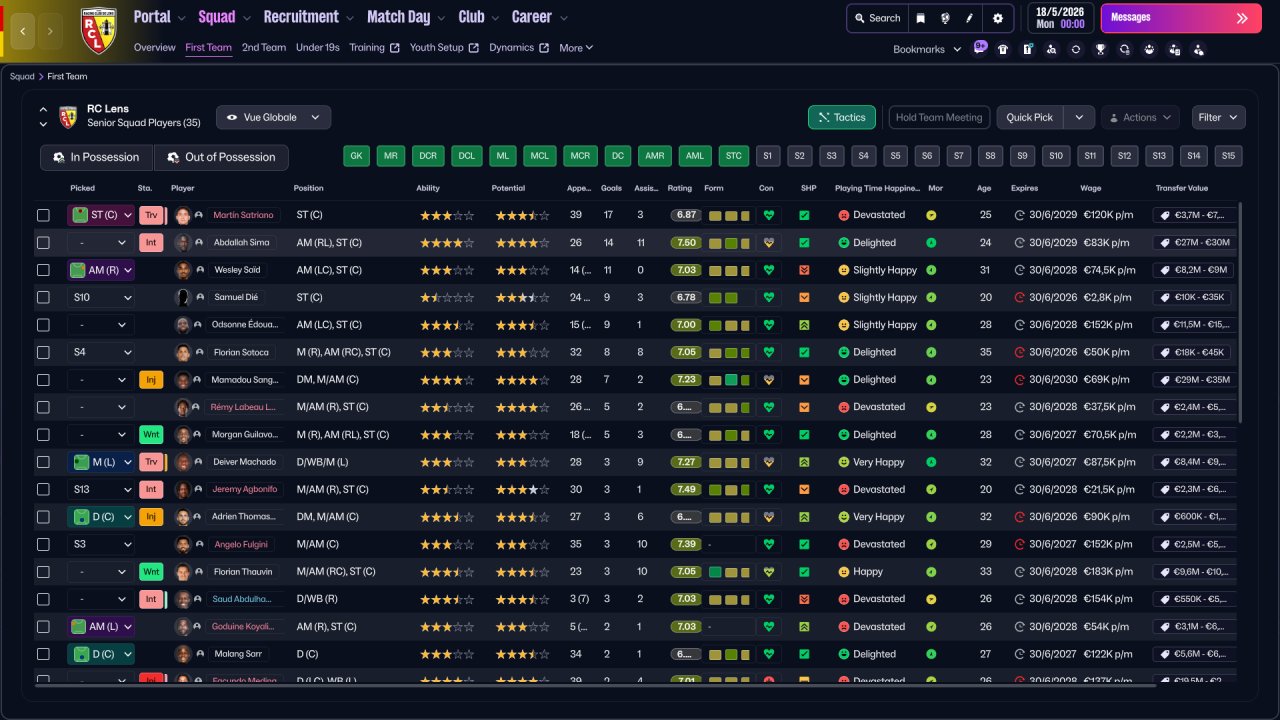This screenshot has width=1280, height=720.
Task: Click the morale icon for Abdallah Sima
Action: (931, 242)
